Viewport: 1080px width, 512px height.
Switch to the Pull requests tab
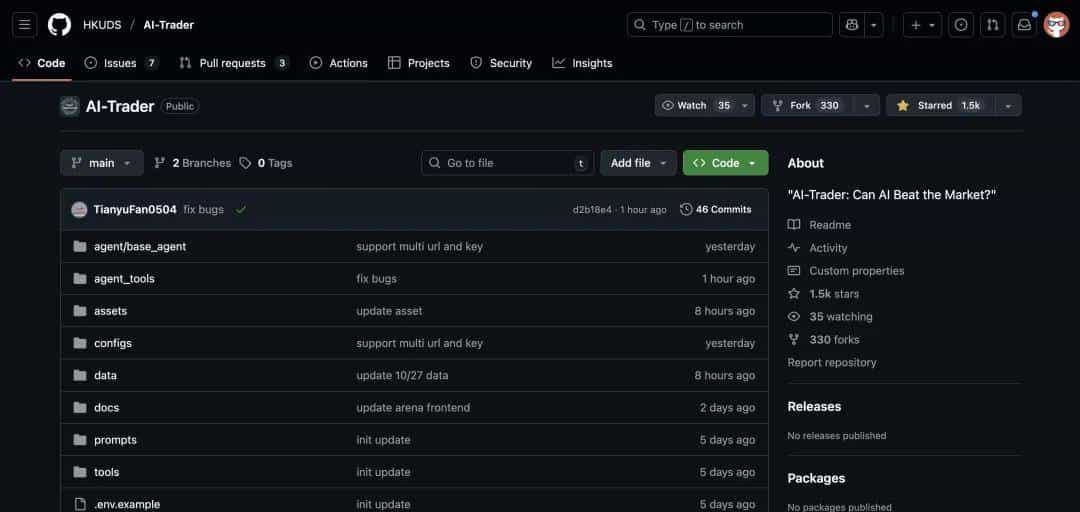click(234, 63)
